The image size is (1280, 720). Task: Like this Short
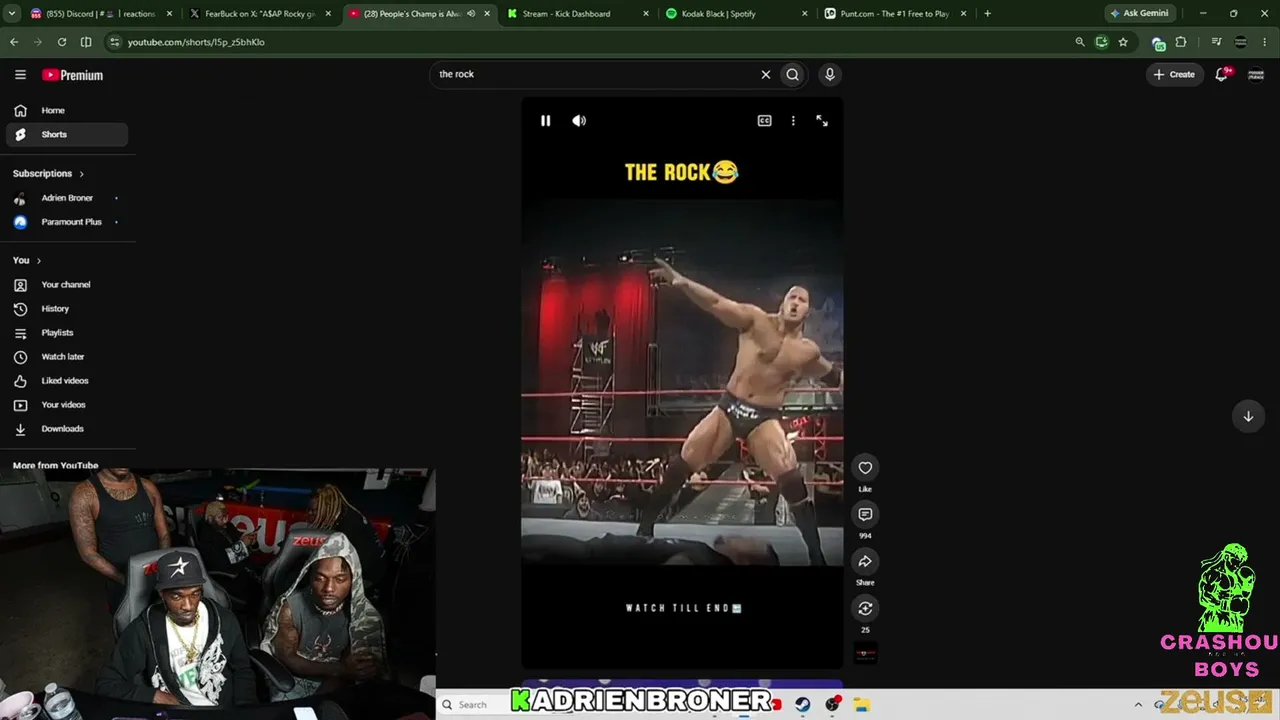[x=865, y=468]
